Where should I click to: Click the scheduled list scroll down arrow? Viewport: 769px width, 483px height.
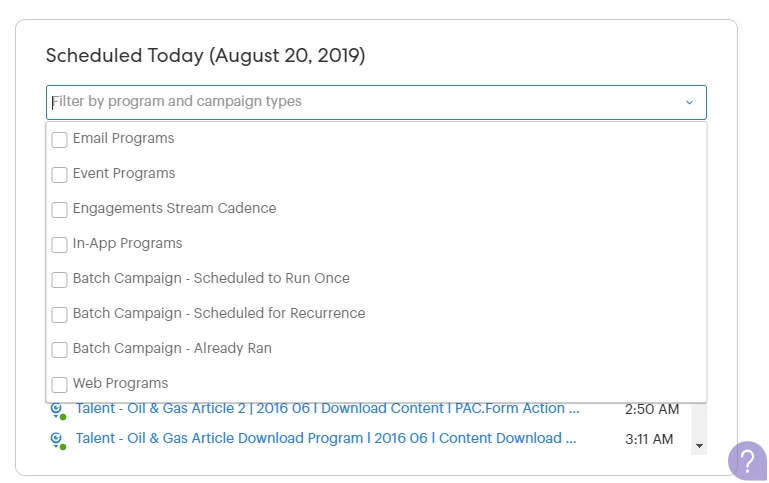pos(699,446)
